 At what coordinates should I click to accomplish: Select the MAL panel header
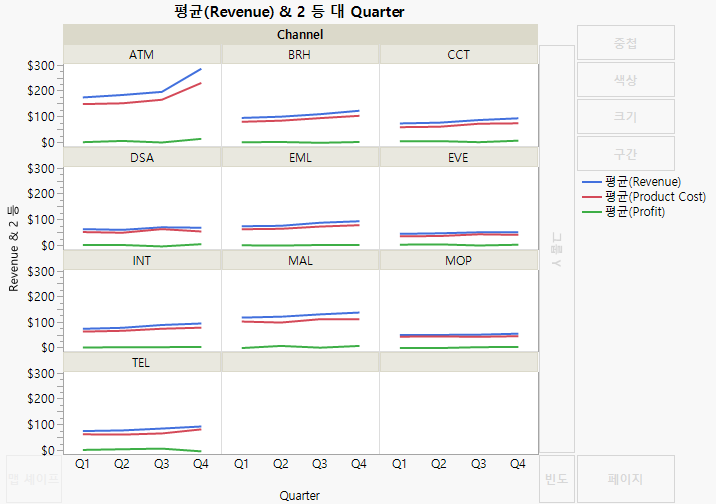click(x=300, y=261)
